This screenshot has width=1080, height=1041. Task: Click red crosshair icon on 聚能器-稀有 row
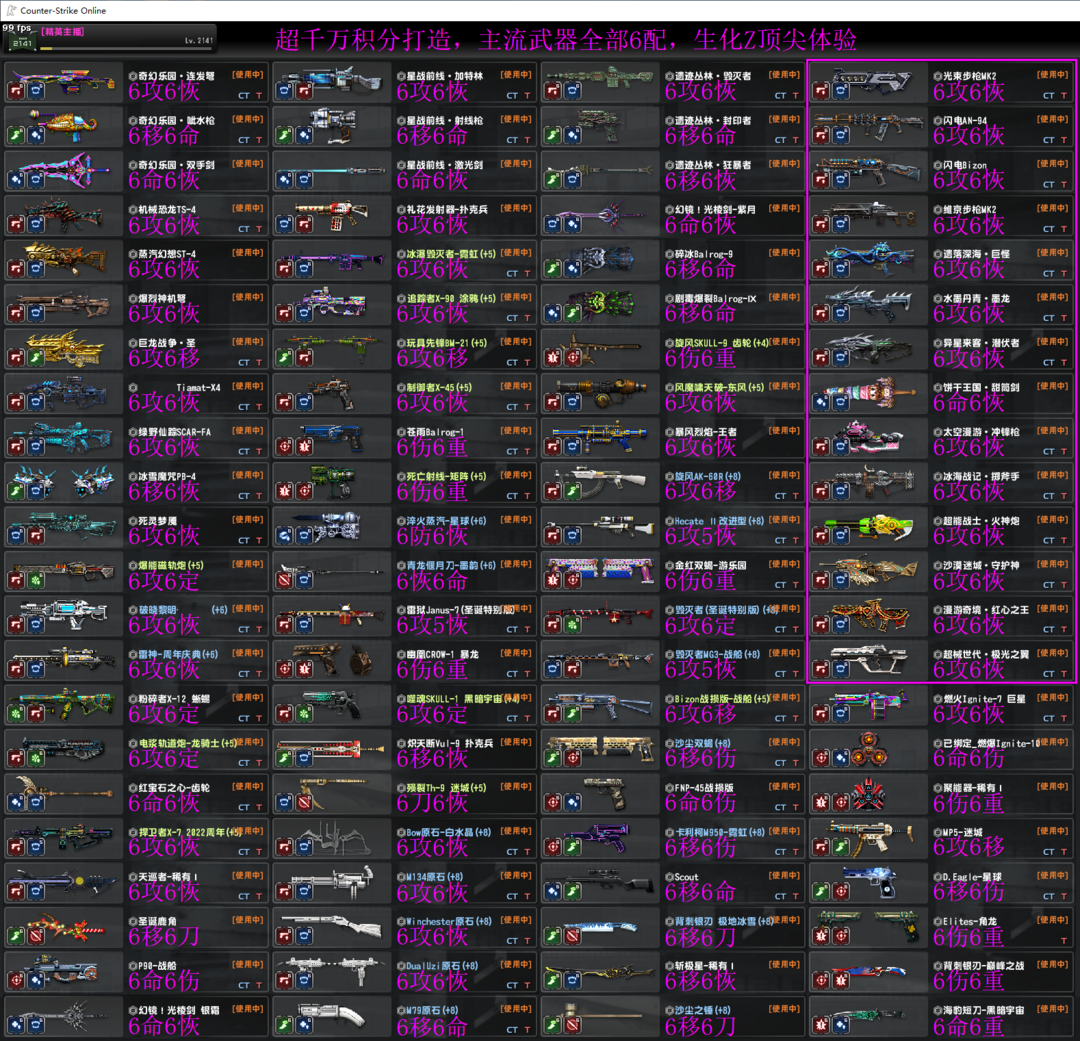point(840,803)
